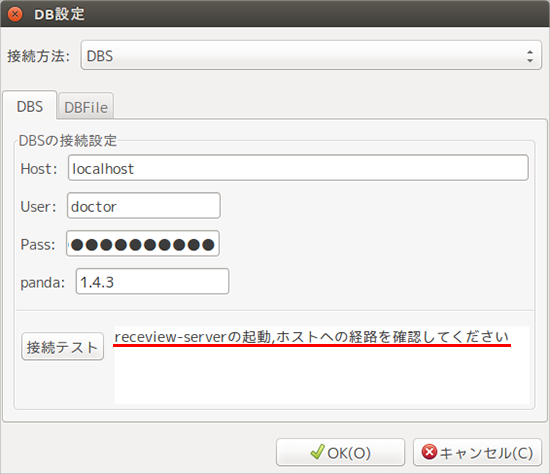Click the up/down arrows of the 接続方法 selector

coord(530,56)
